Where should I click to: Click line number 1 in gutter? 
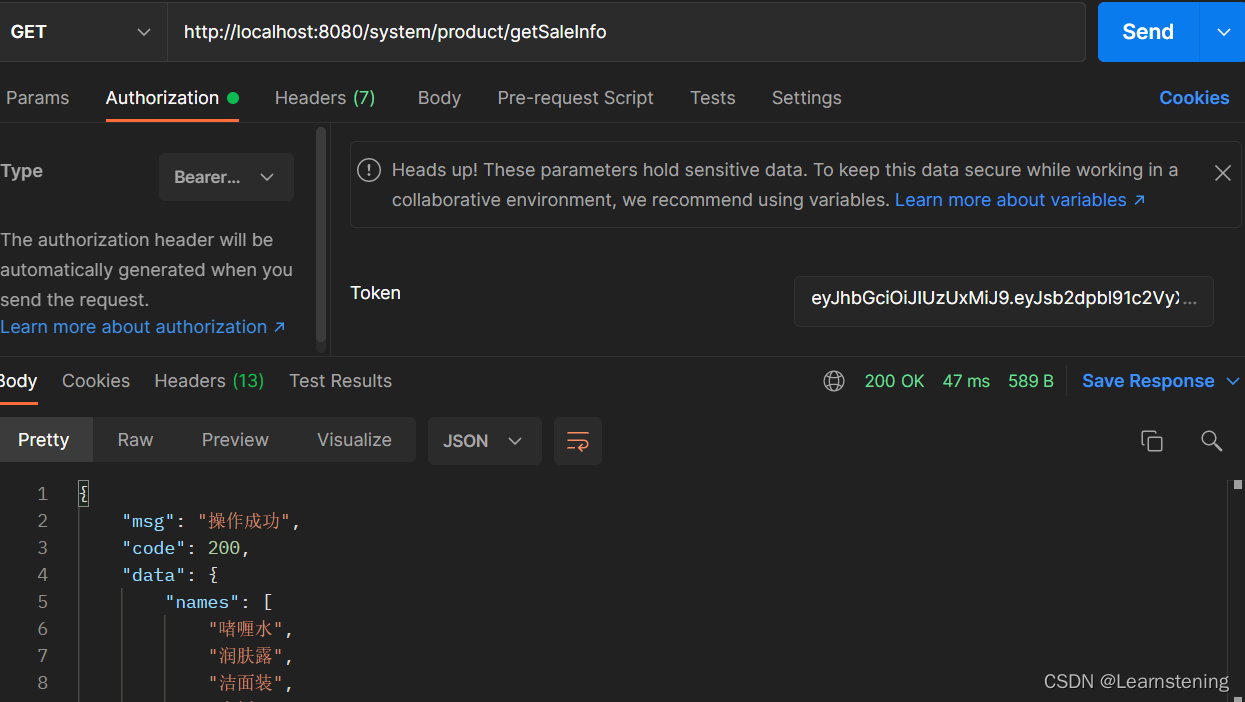[42, 494]
